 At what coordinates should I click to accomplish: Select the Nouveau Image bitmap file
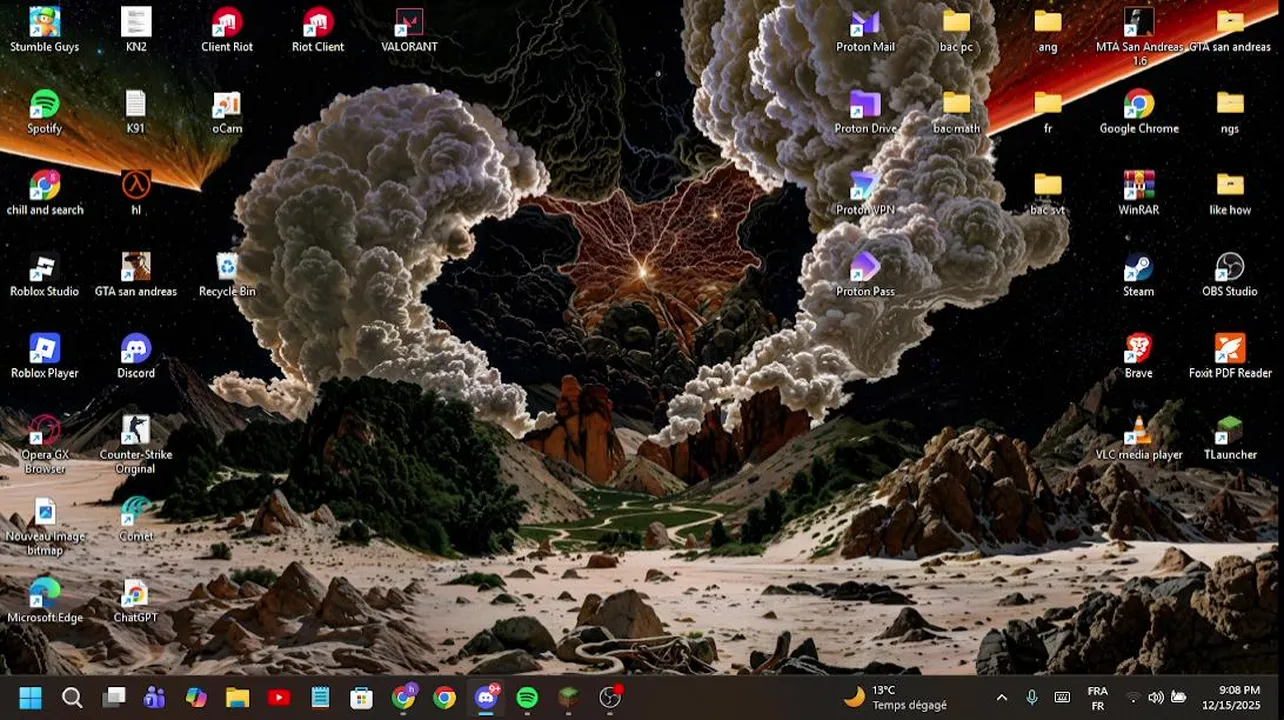(x=45, y=527)
